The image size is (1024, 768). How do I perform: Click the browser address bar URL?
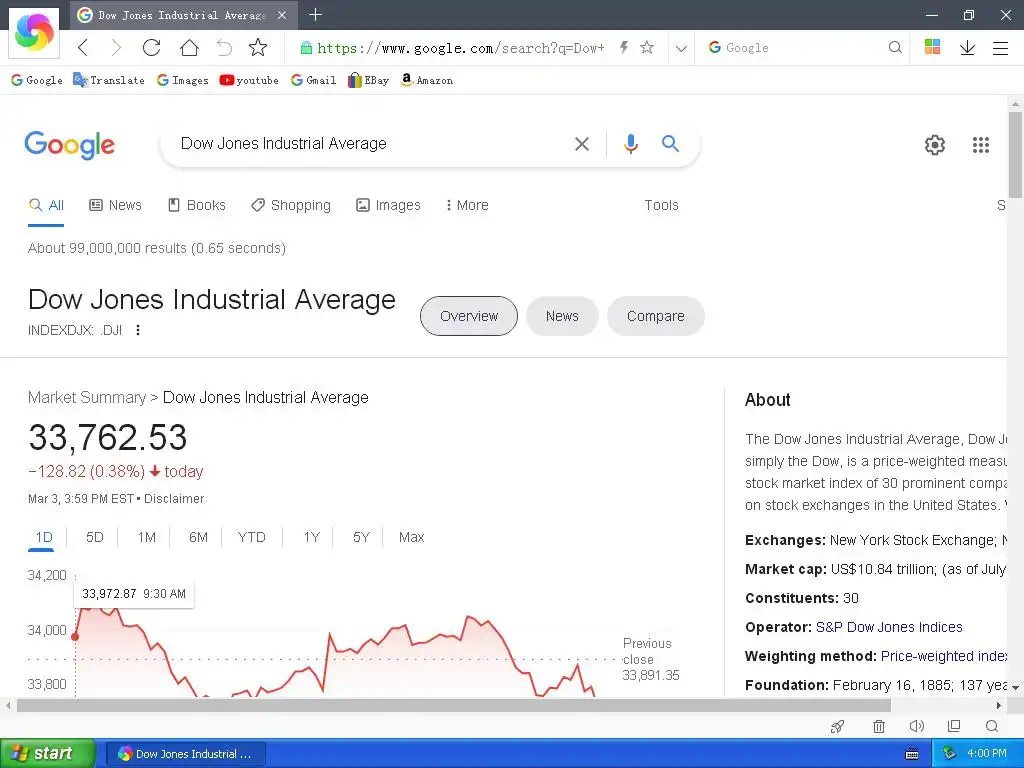pyautogui.click(x=460, y=48)
